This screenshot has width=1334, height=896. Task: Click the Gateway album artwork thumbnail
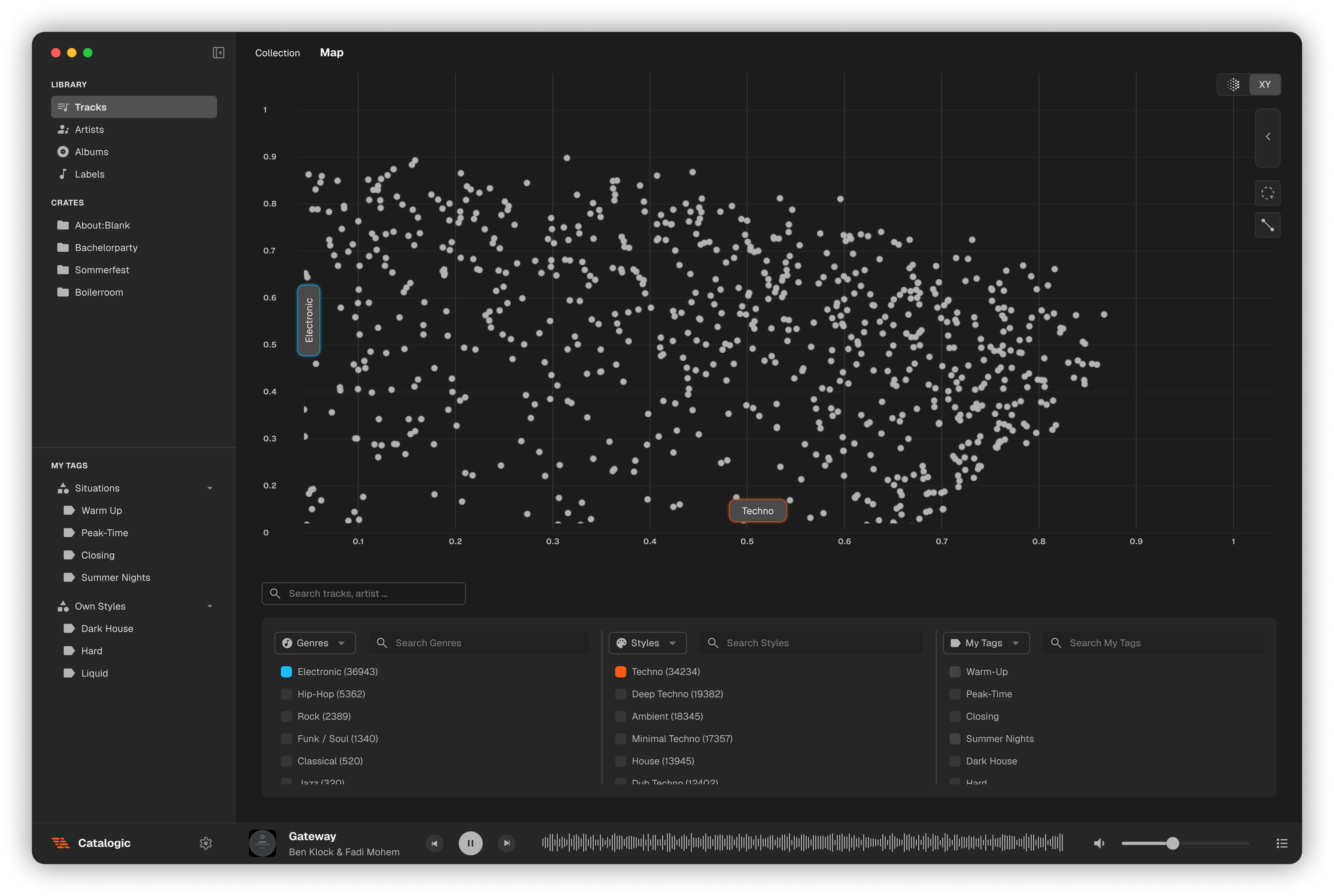click(262, 843)
